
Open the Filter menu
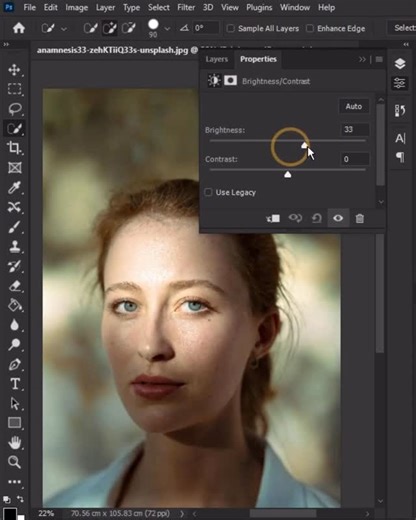point(186,7)
